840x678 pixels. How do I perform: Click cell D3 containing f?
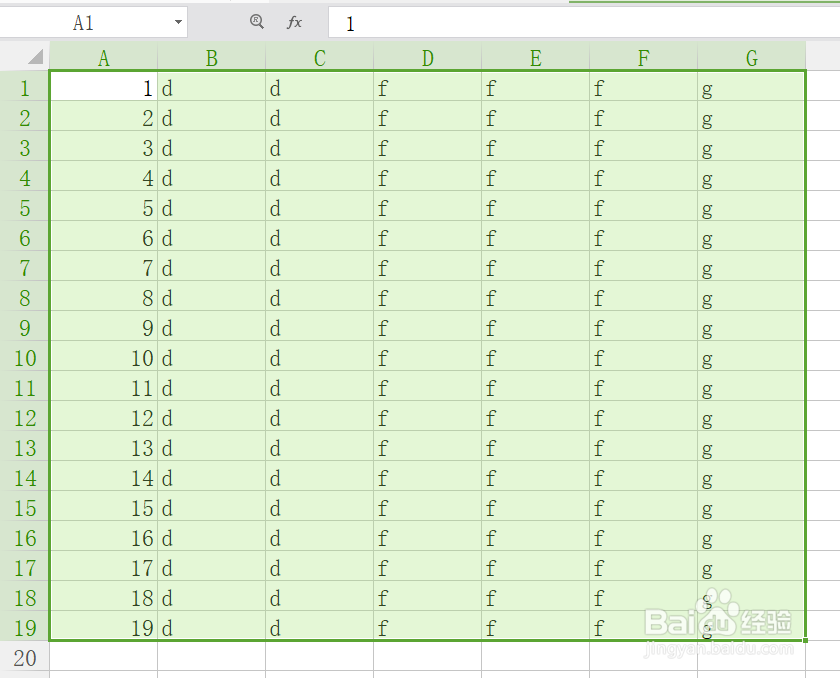[428, 146]
